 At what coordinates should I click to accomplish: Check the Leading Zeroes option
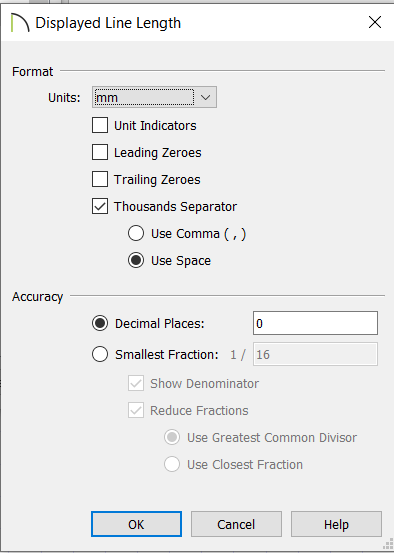100,152
